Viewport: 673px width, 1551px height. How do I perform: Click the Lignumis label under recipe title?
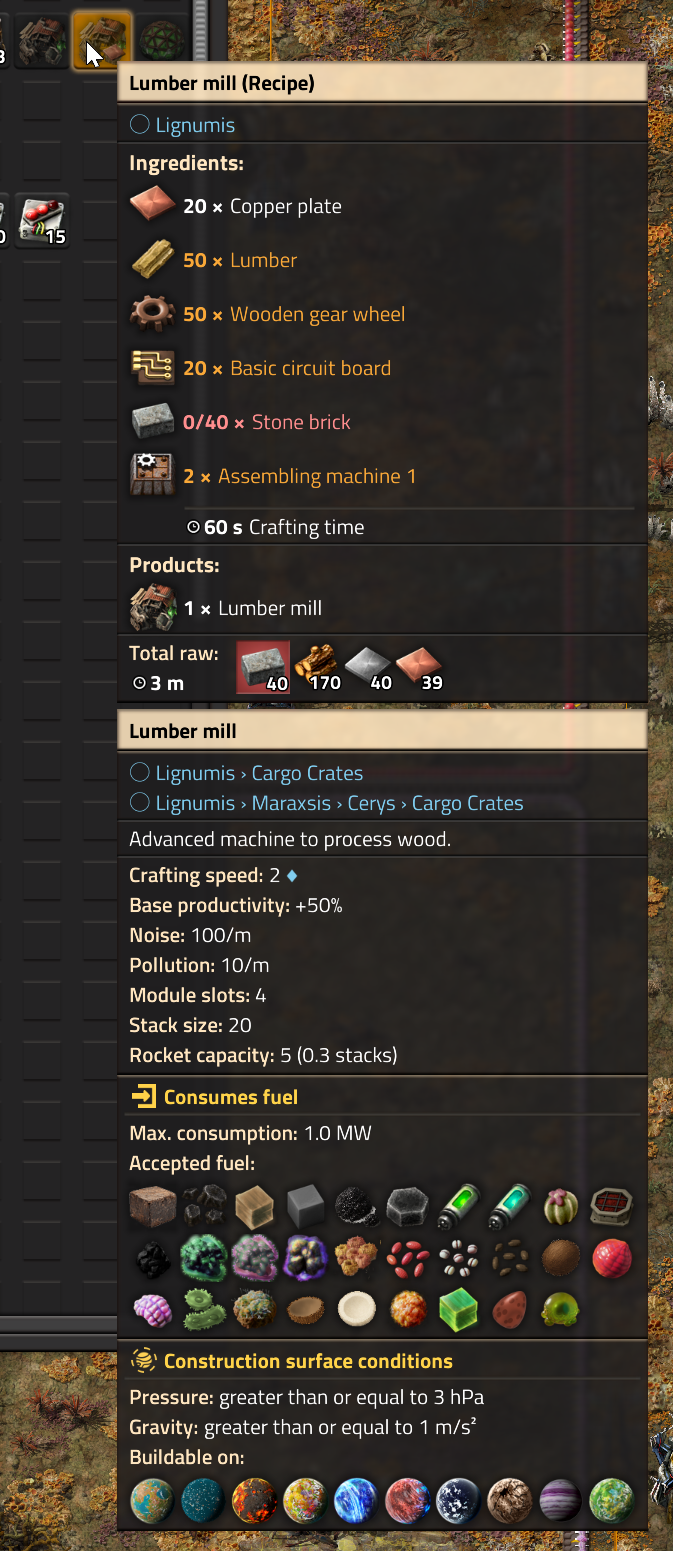(195, 125)
